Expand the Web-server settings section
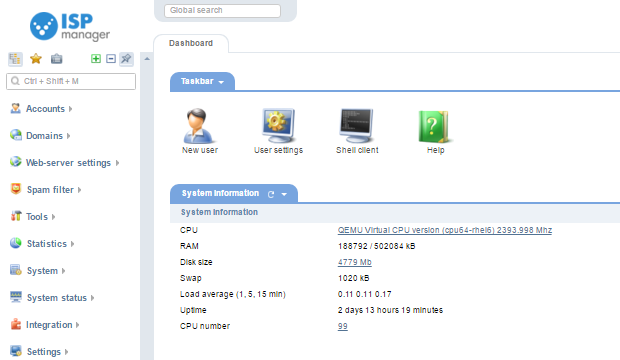The height and width of the screenshot is (360, 620). click(x=117, y=163)
